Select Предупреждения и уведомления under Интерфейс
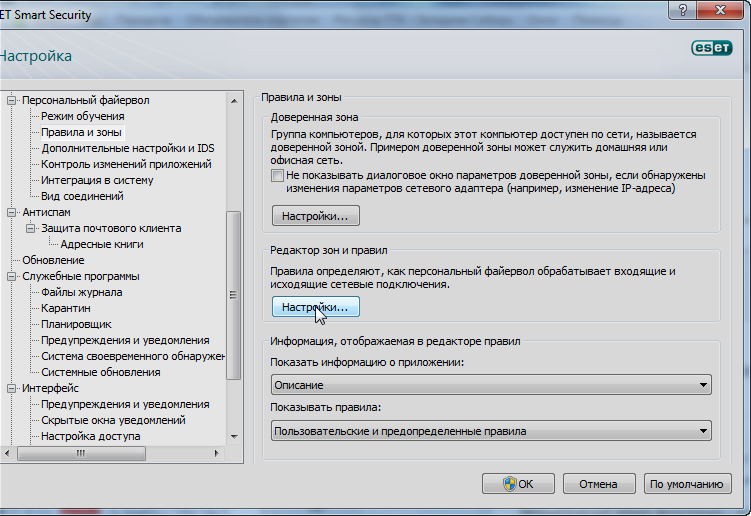 click(125, 404)
